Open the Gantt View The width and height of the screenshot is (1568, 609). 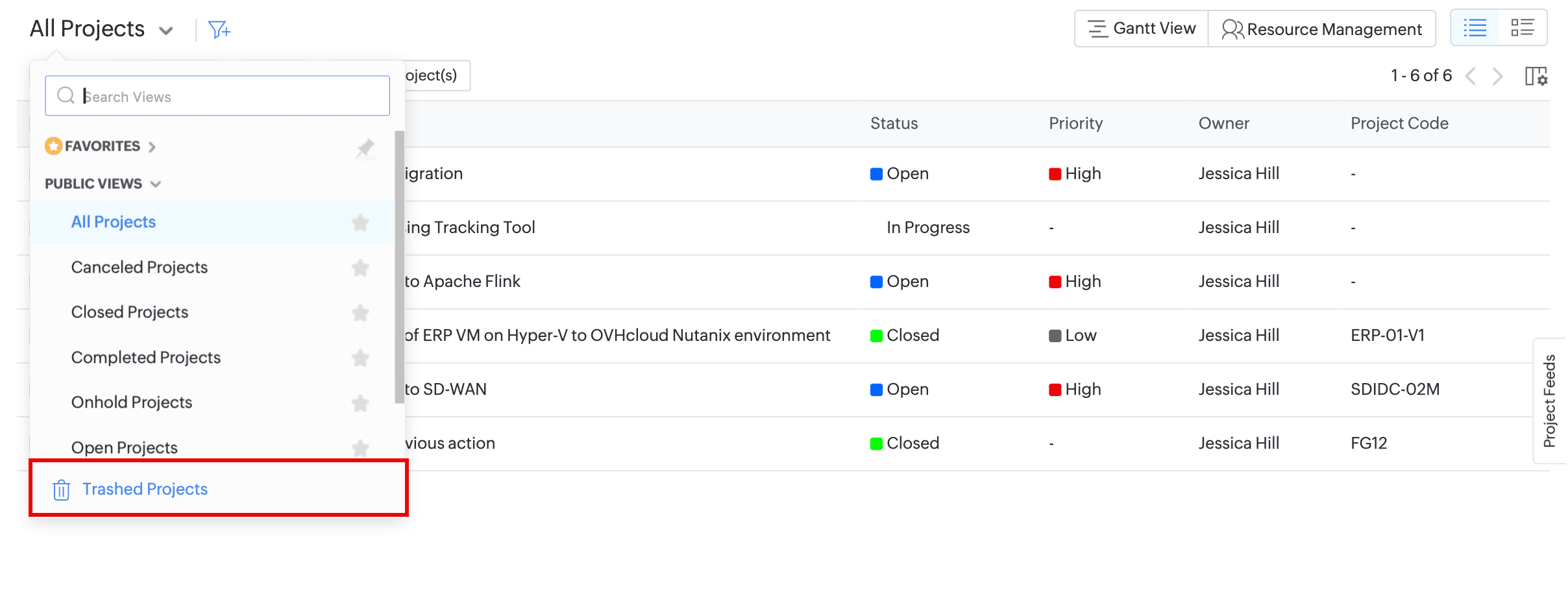click(1142, 29)
